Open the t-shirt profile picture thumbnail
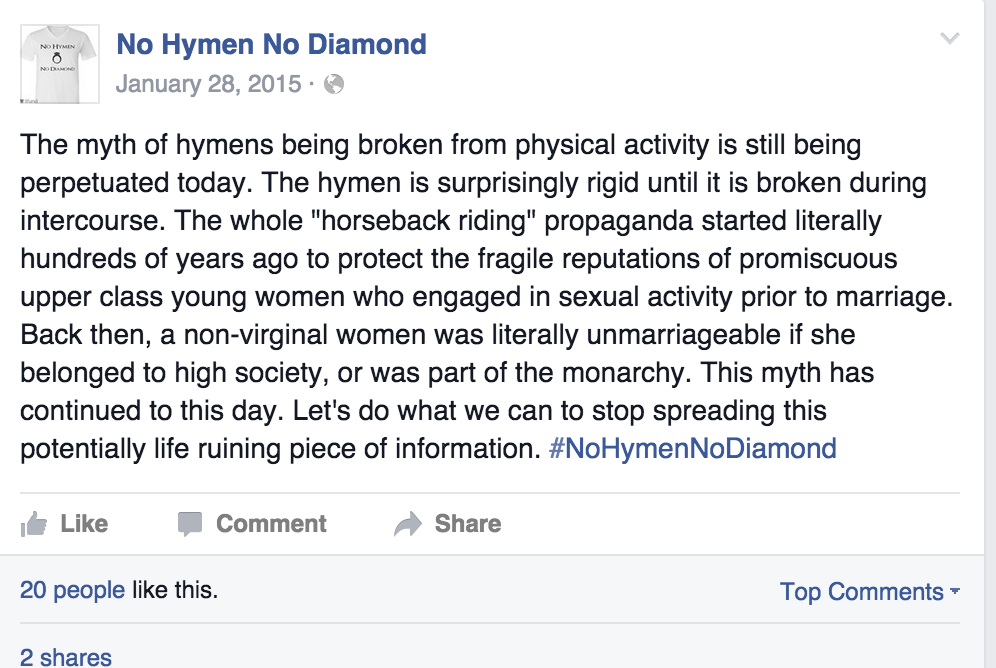 coord(60,64)
